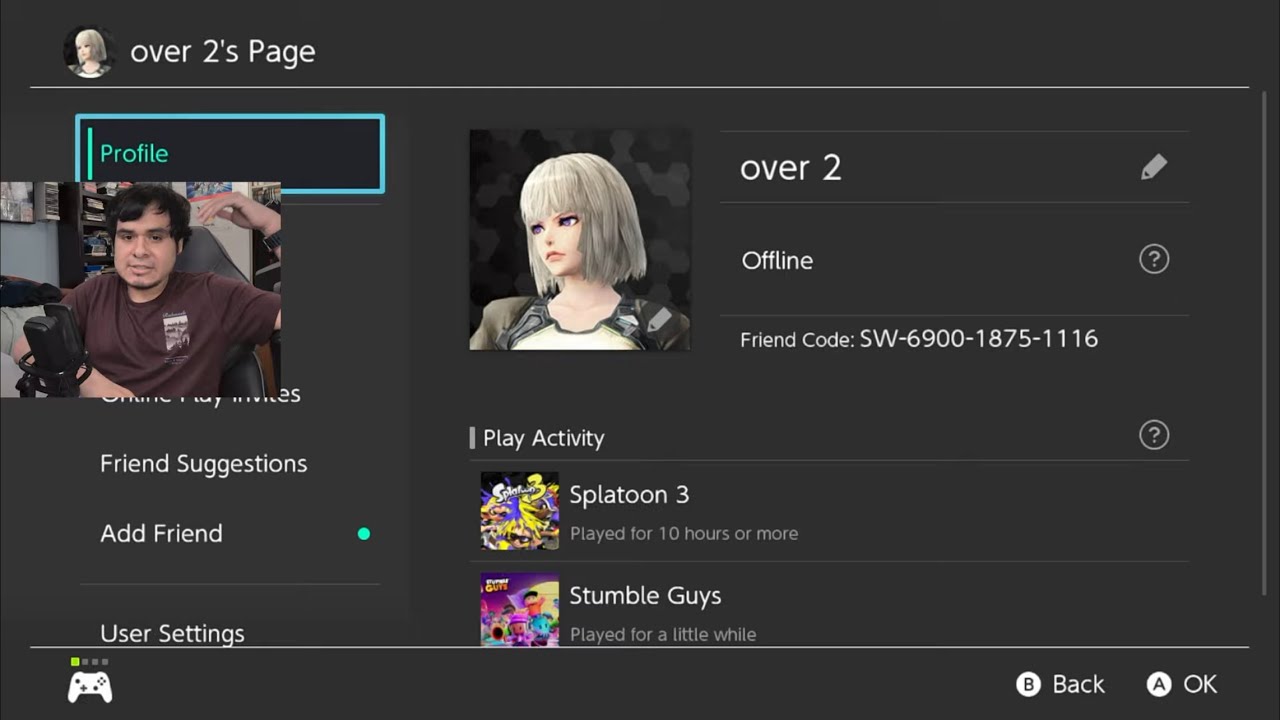
Task: Click the webcam overlay video of streamer
Action: [x=140, y=290]
